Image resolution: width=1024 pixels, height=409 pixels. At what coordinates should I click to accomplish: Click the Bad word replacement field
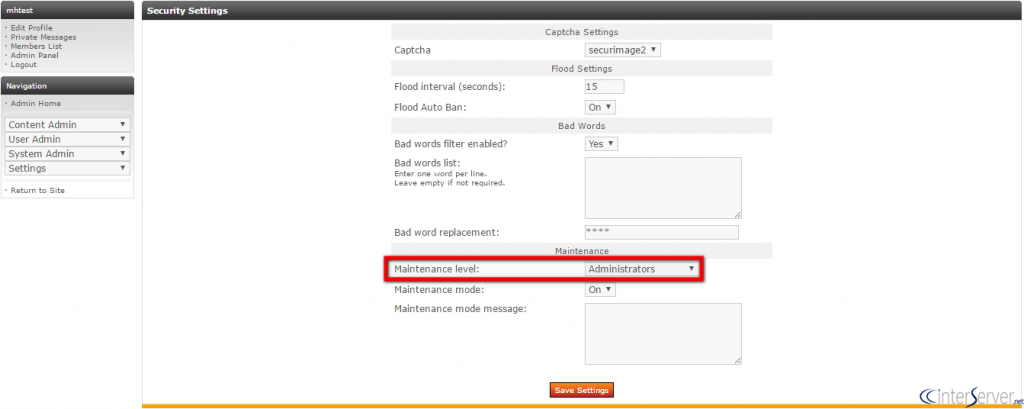tap(662, 233)
